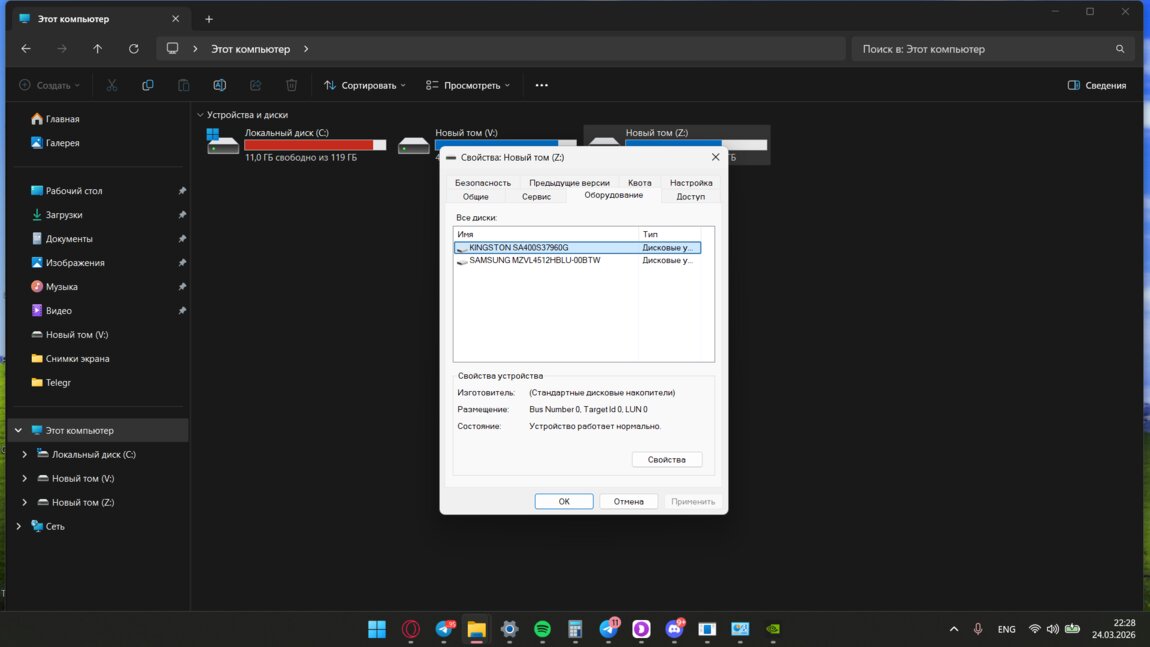The width and height of the screenshot is (1150, 647).
Task: Switch to the Безопасность tab
Action: click(x=482, y=183)
